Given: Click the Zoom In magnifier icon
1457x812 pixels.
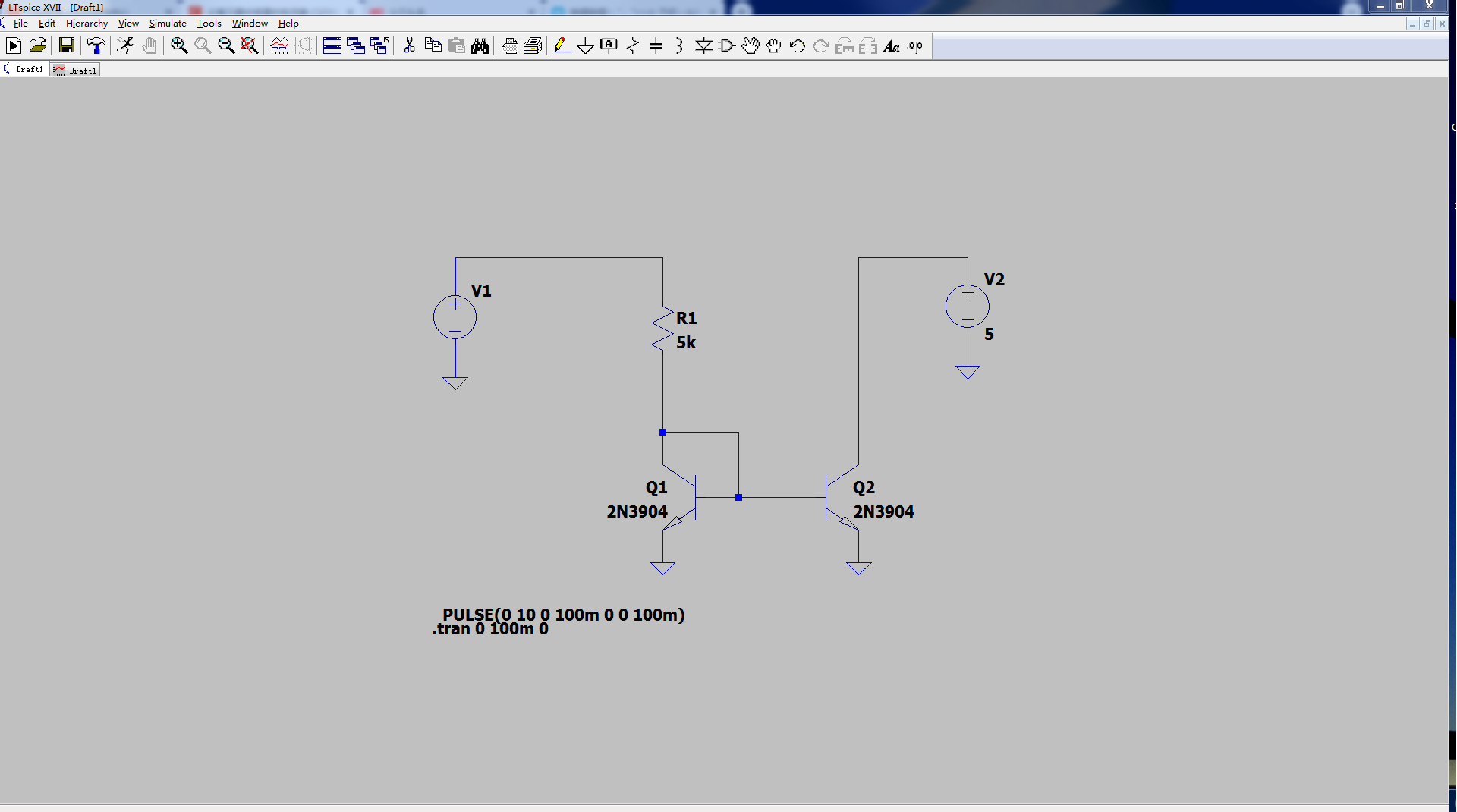Looking at the screenshot, I should (x=179, y=46).
